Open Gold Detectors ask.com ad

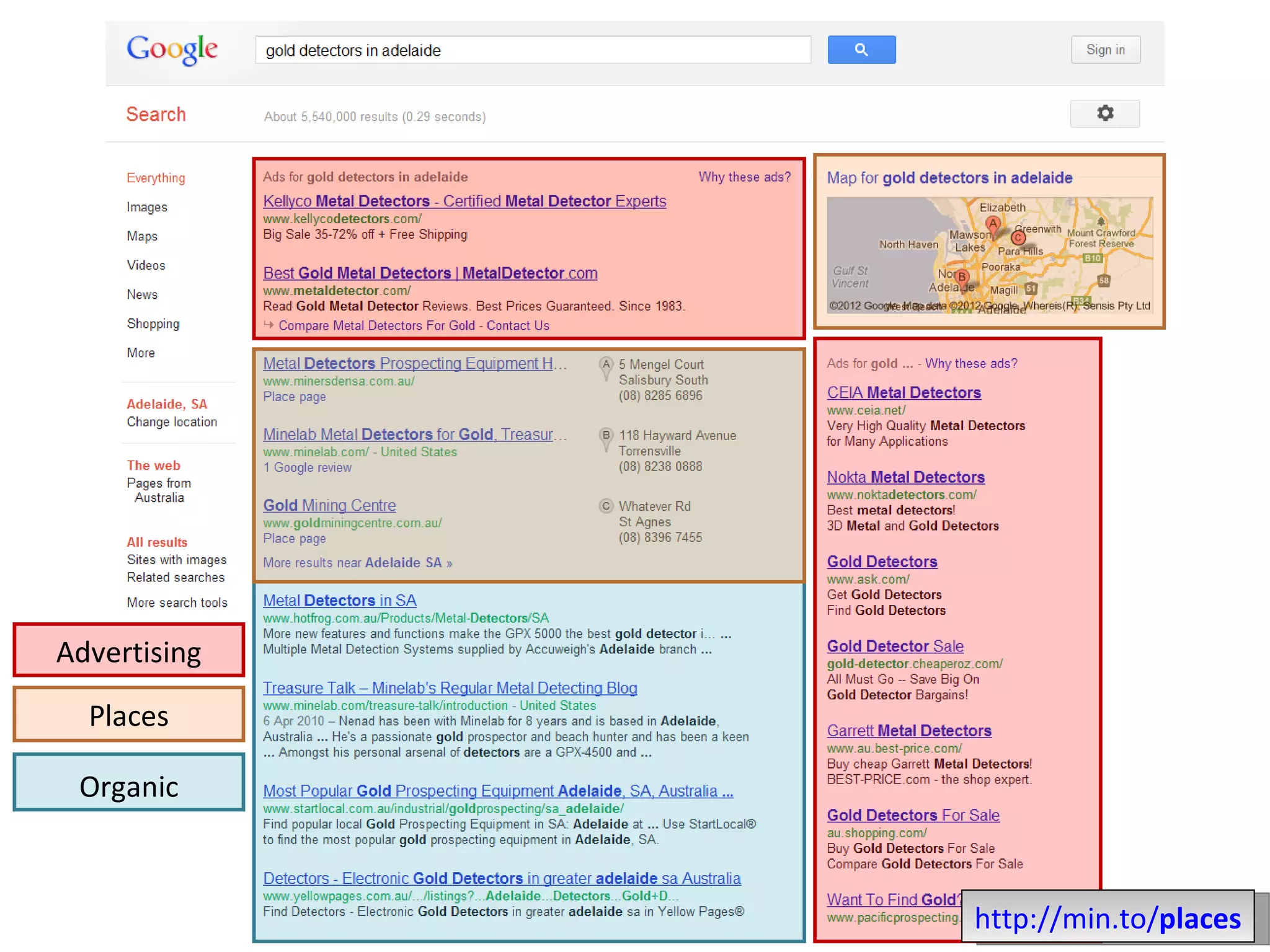pos(882,562)
